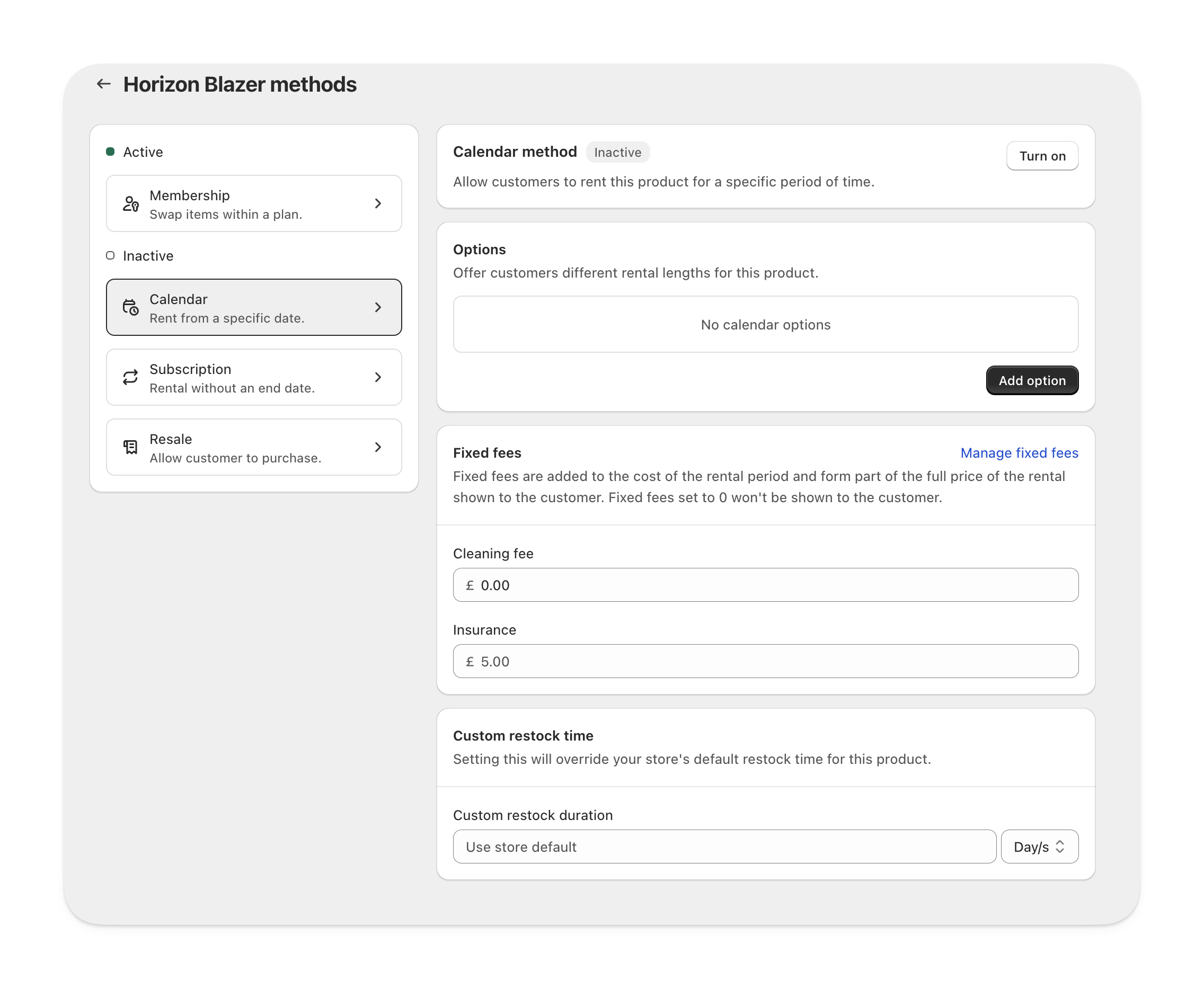Image resolution: width=1204 pixels, height=989 pixels.
Task: Click the Custom restock duration field
Action: (x=724, y=847)
